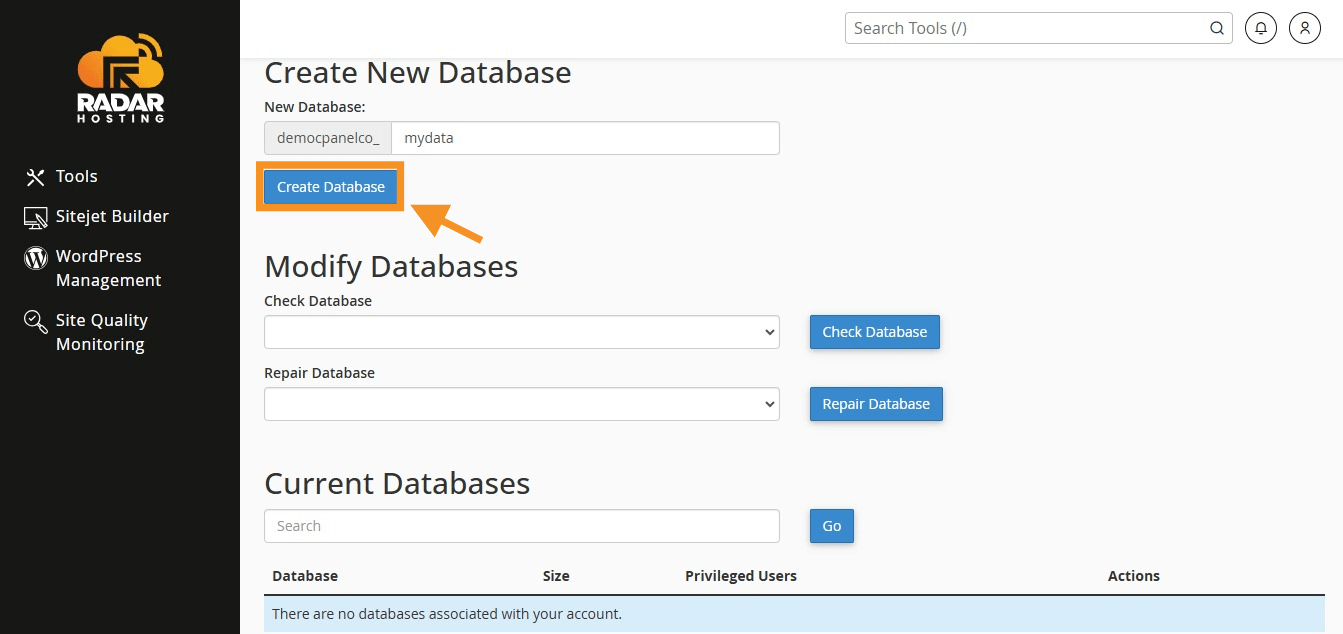The height and width of the screenshot is (634, 1343).
Task: Click Go next to the database search
Action: click(x=831, y=526)
